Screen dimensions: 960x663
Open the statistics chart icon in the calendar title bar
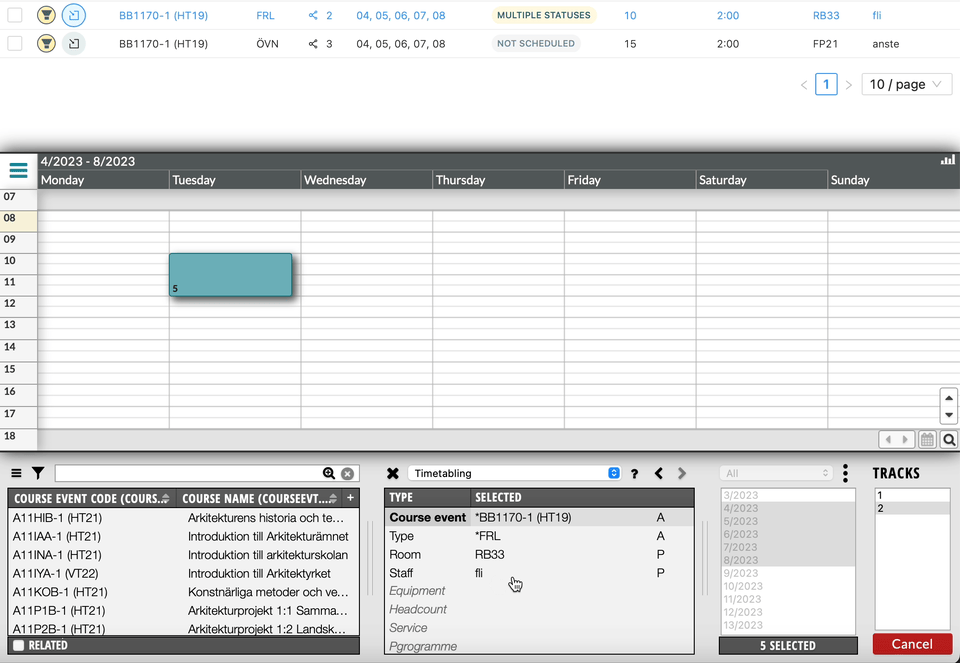point(947,159)
